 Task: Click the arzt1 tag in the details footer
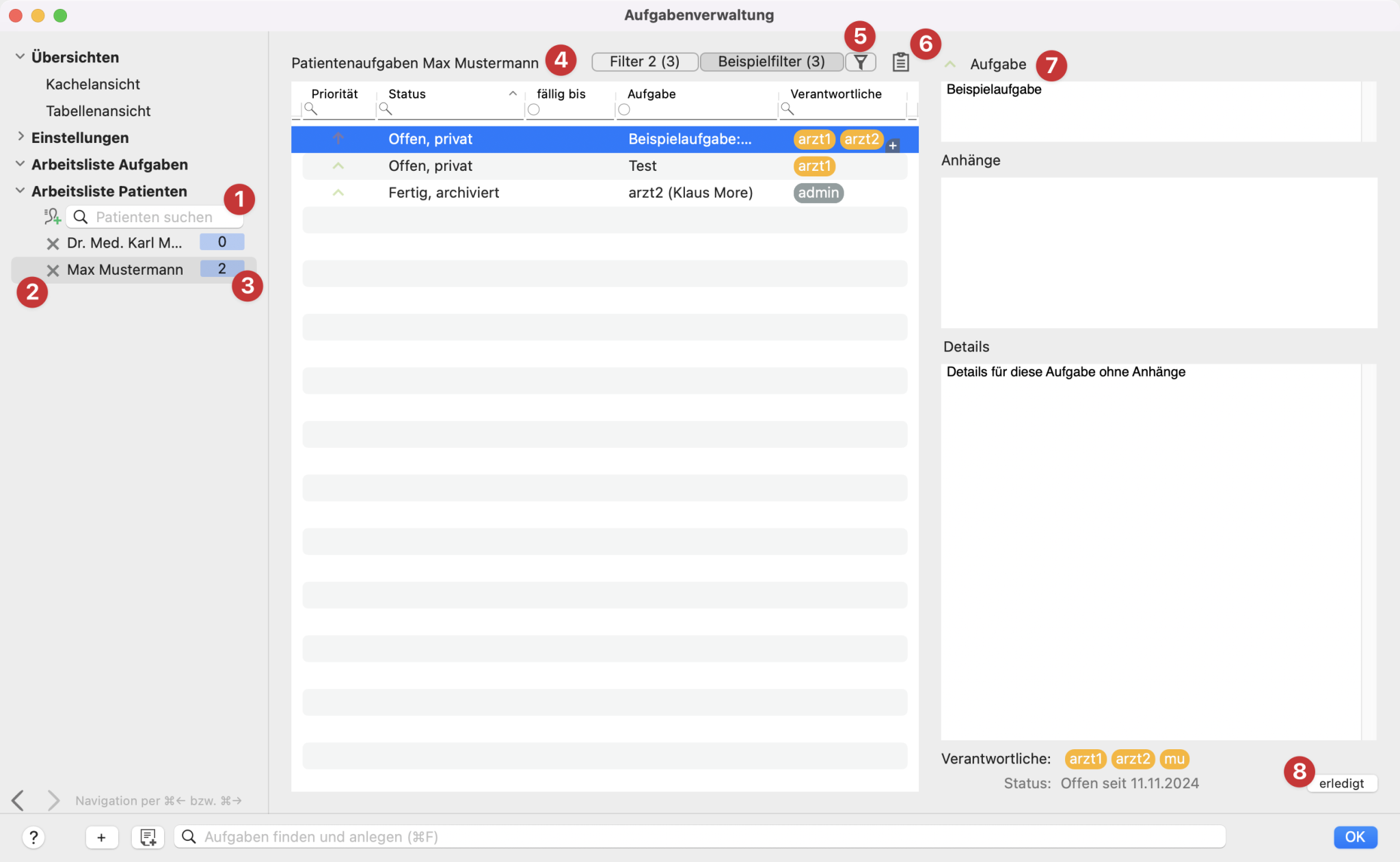[x=1086, y=759]
